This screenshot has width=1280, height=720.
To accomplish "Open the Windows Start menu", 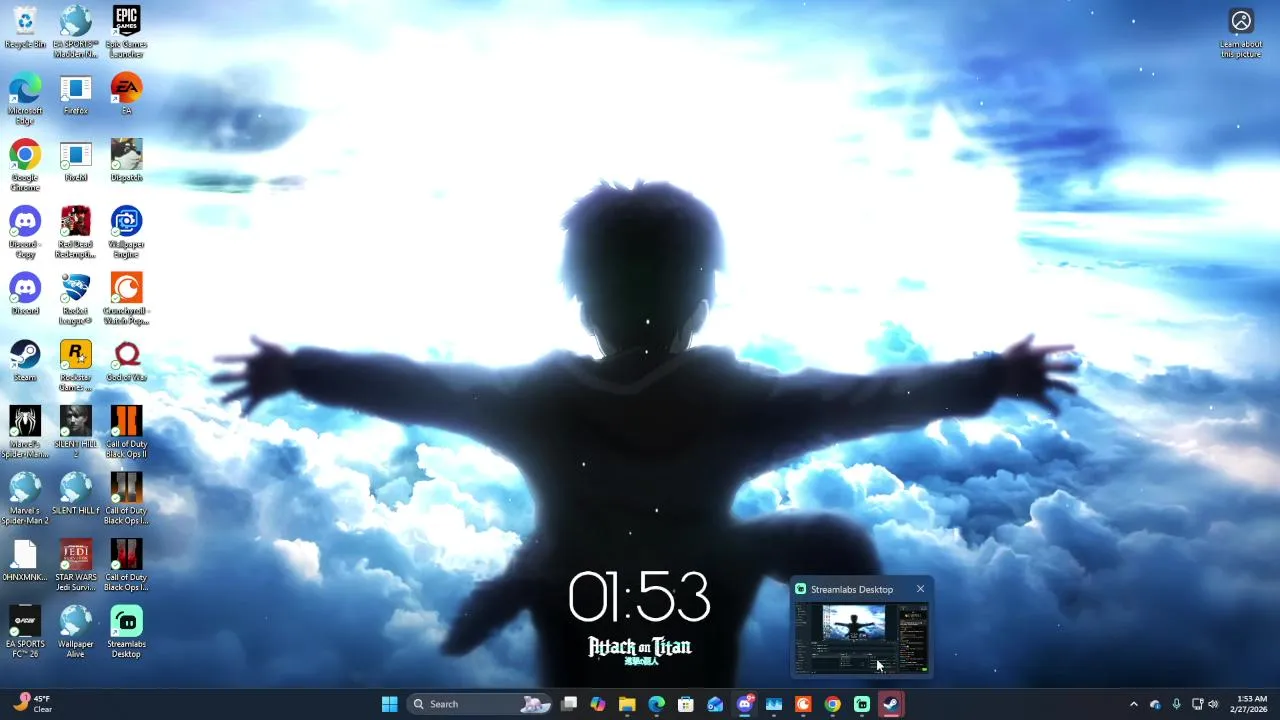I will click(x=389, y=704).
